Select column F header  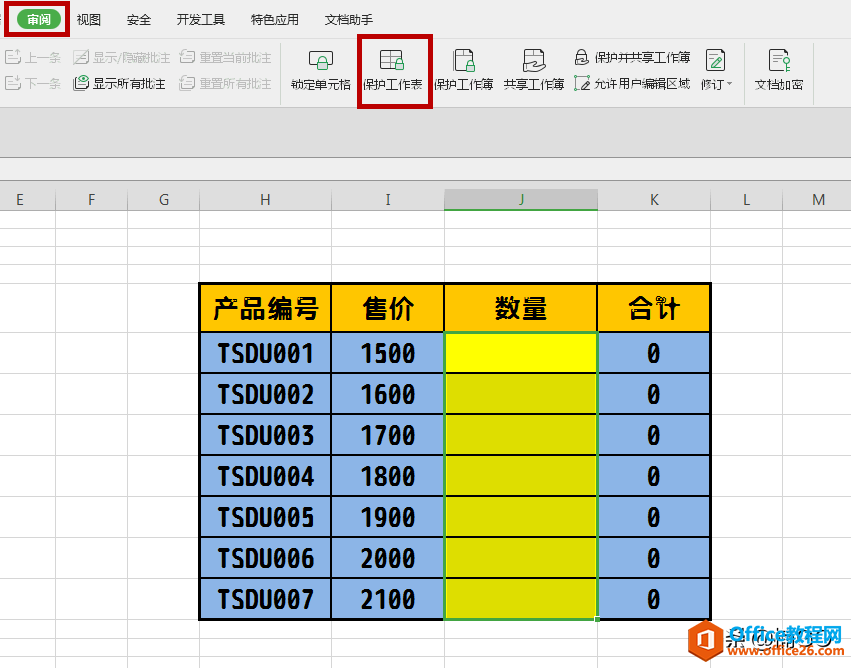tap(91, 200)
